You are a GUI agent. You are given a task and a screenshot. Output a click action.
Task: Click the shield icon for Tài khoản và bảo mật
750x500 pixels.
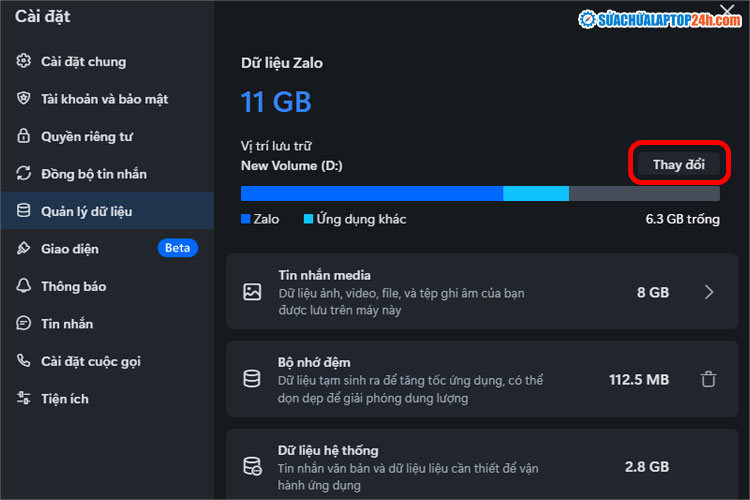pyautogui.click(x=24, y=99)
